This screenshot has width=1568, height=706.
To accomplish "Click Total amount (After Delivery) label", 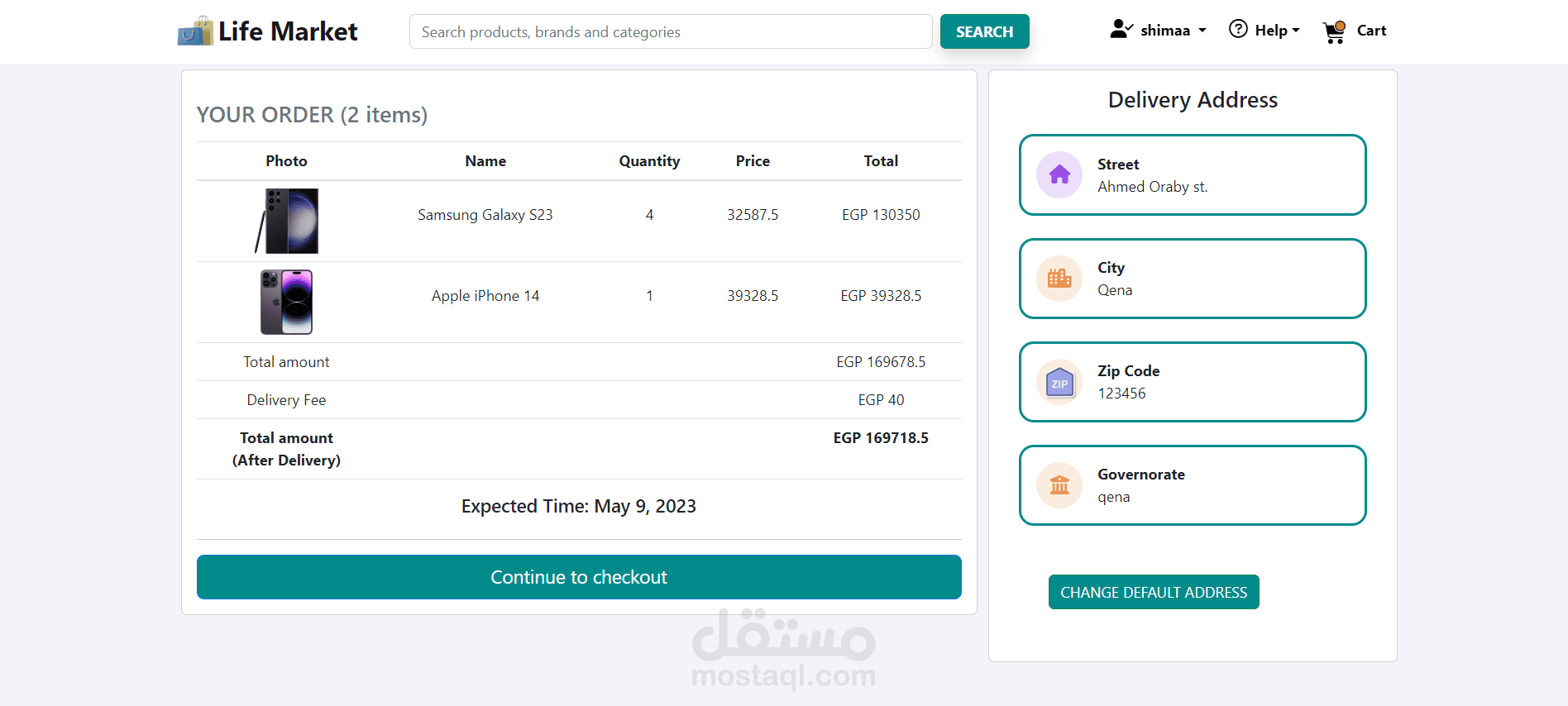I will [x=286, y=449].
